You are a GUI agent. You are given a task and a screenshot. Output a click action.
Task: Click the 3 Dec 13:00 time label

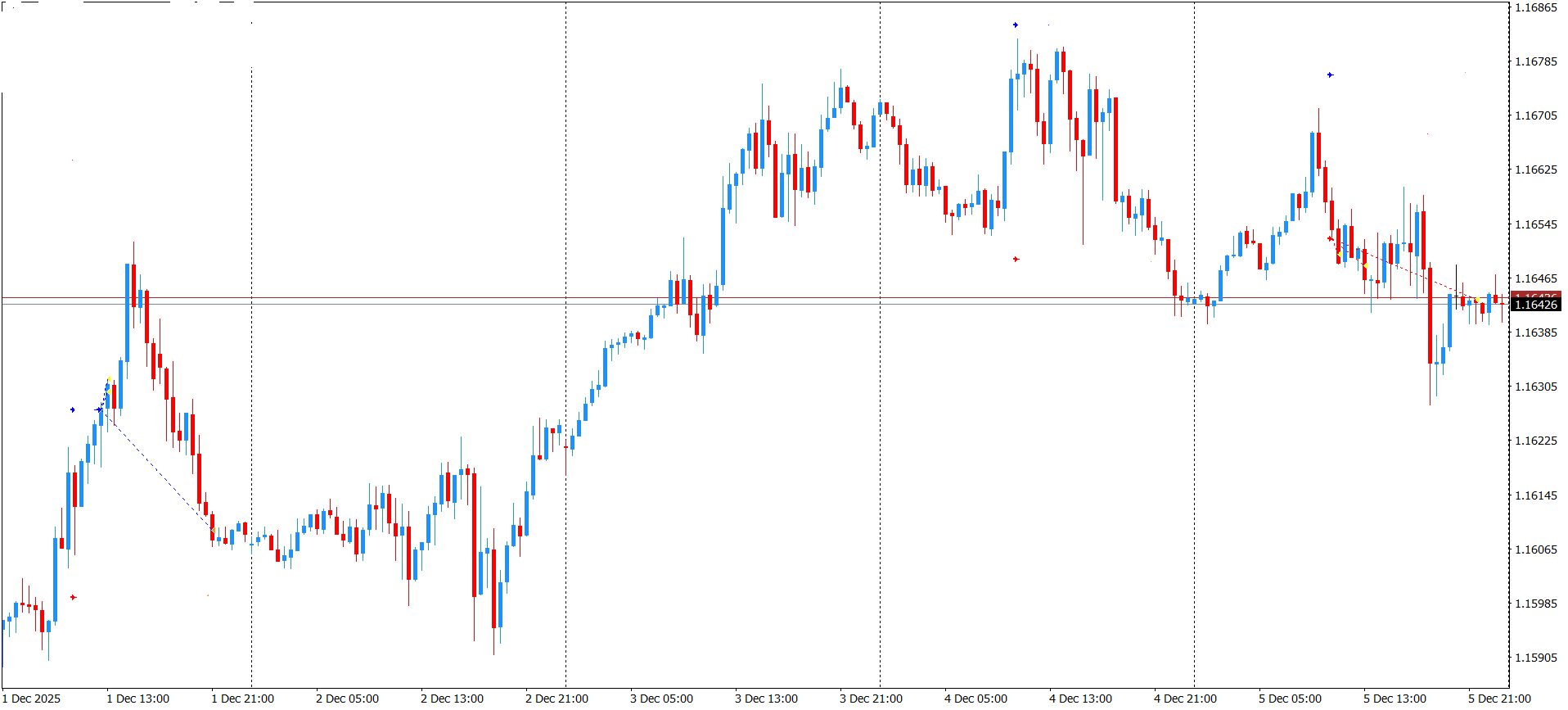click(767, 699)
